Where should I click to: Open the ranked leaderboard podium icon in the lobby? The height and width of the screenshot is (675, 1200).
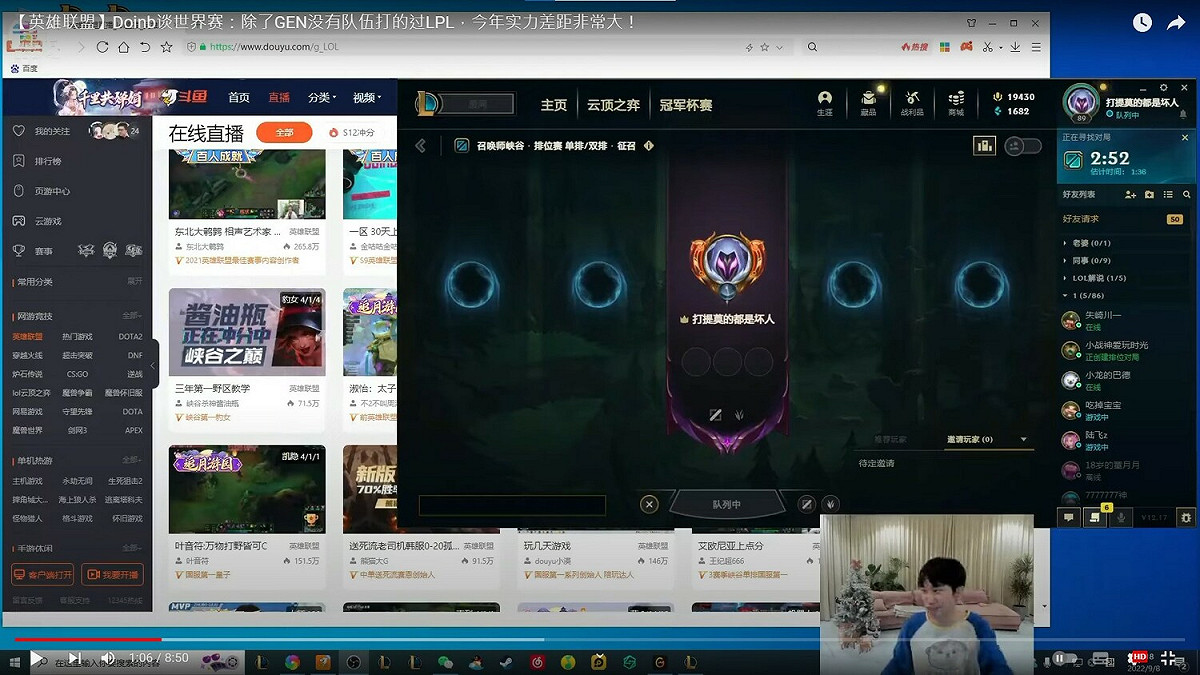point(984,146)
